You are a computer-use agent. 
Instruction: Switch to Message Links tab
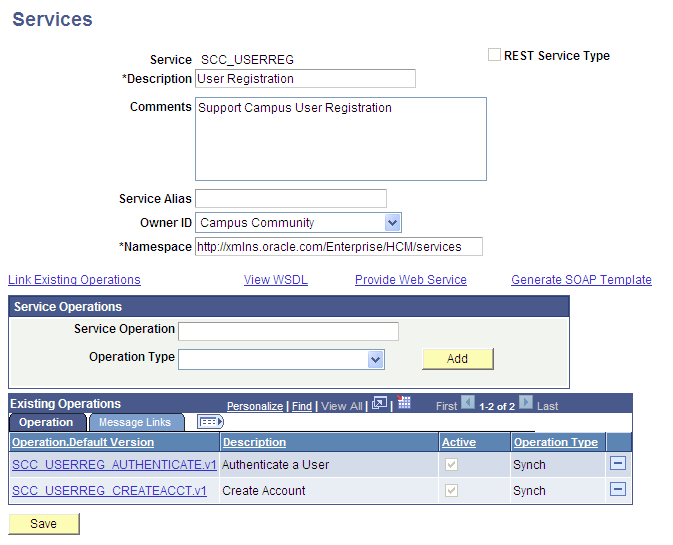(135, 422)
